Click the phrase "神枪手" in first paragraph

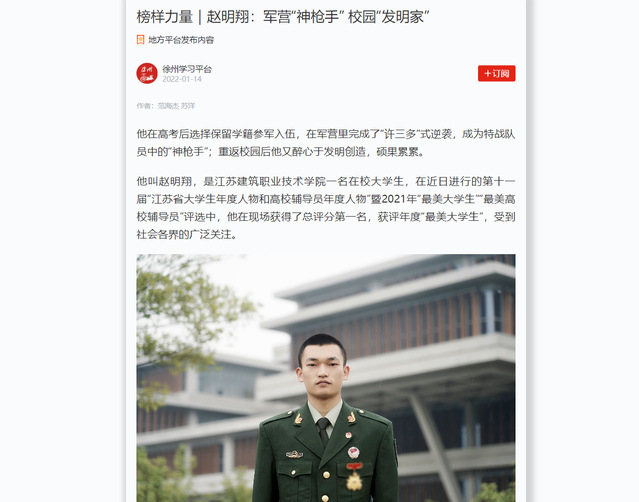188,152
